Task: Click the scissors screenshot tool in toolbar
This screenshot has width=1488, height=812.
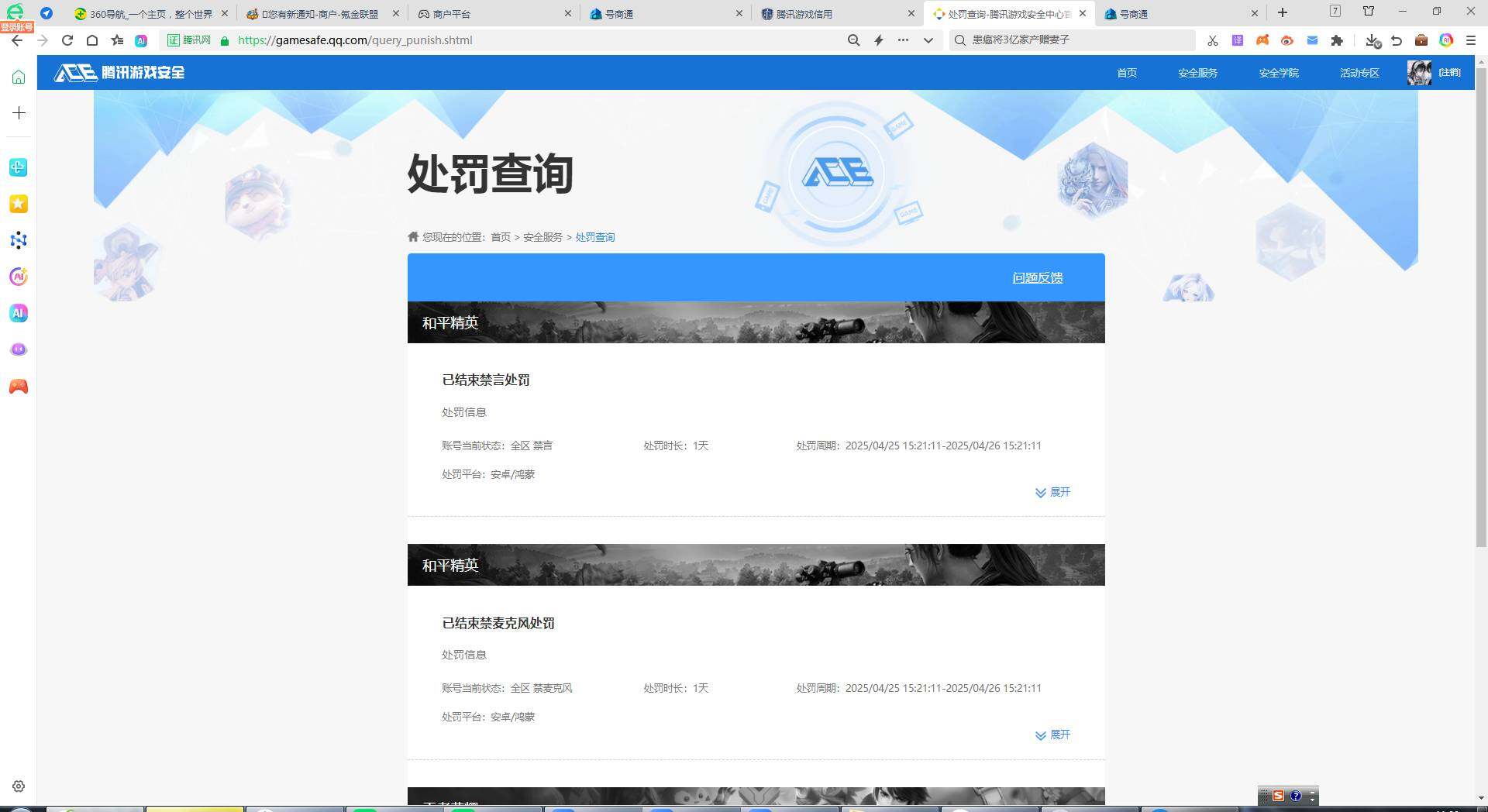Action: point(1213,40)
